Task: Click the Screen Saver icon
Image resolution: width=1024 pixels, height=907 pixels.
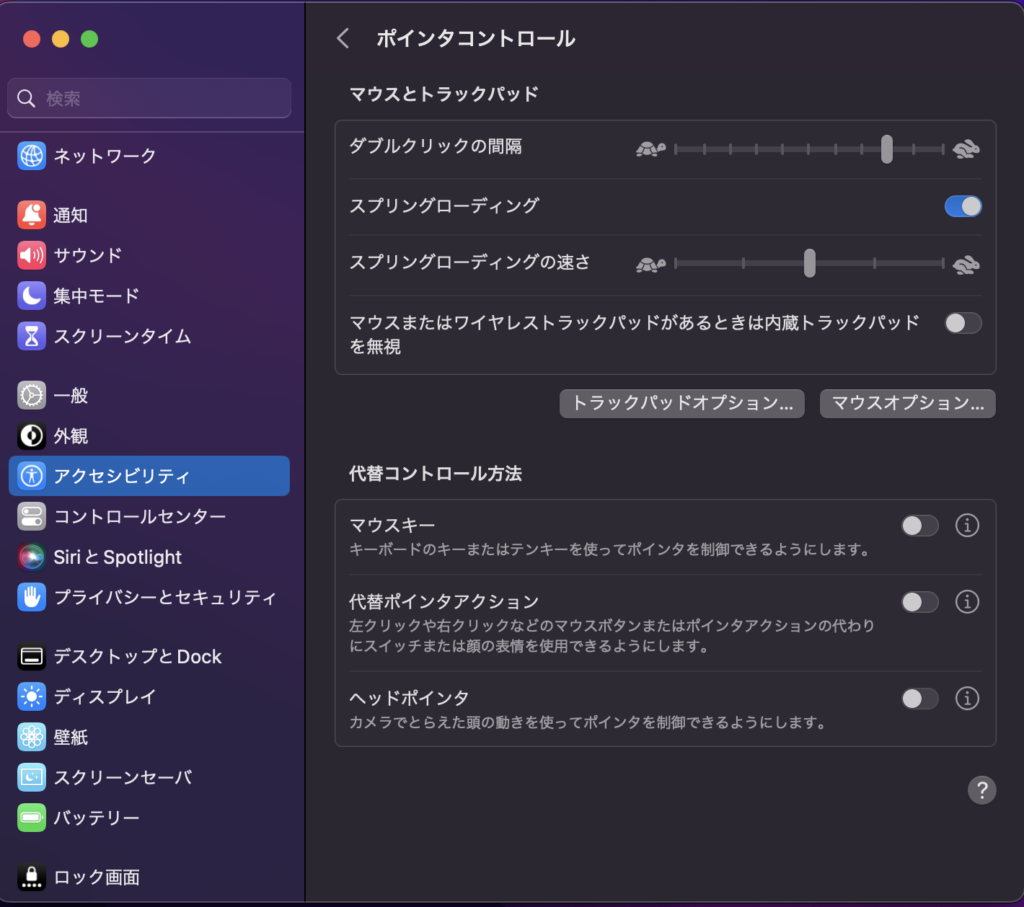Action: (31, 777)
